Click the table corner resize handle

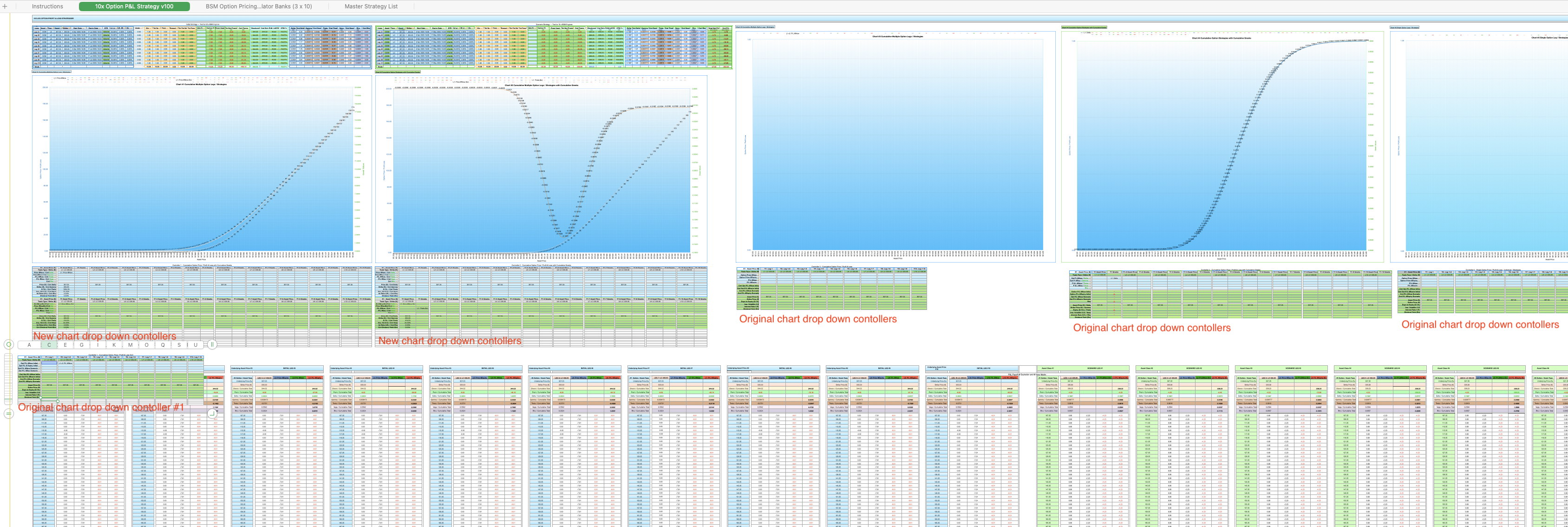tap(212, 414)
